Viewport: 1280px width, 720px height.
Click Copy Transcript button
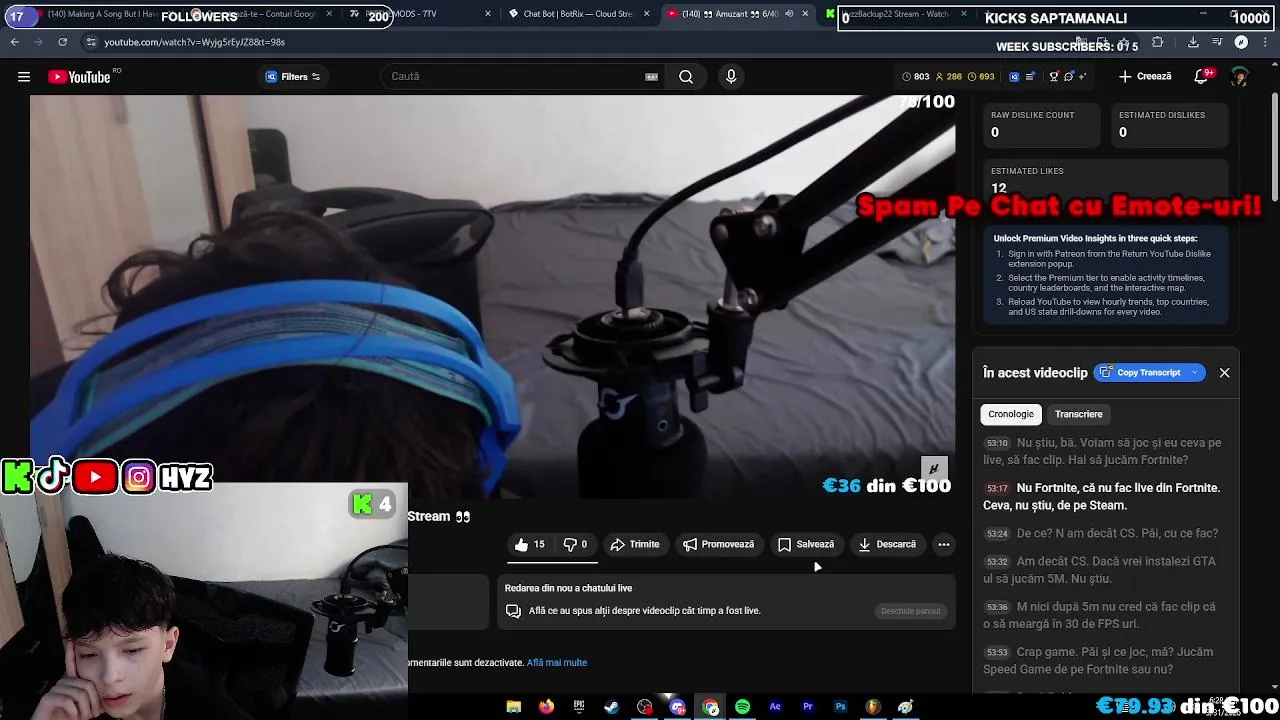pyautogui.click(x=1140, y=373)
